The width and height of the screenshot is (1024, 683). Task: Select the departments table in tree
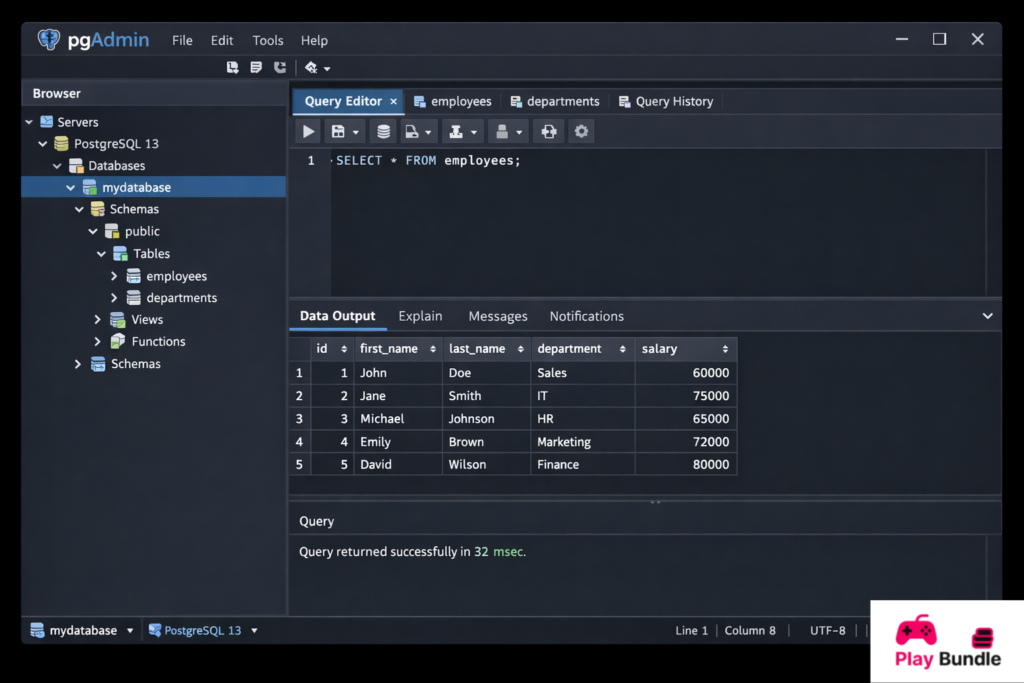pos(181,298)
